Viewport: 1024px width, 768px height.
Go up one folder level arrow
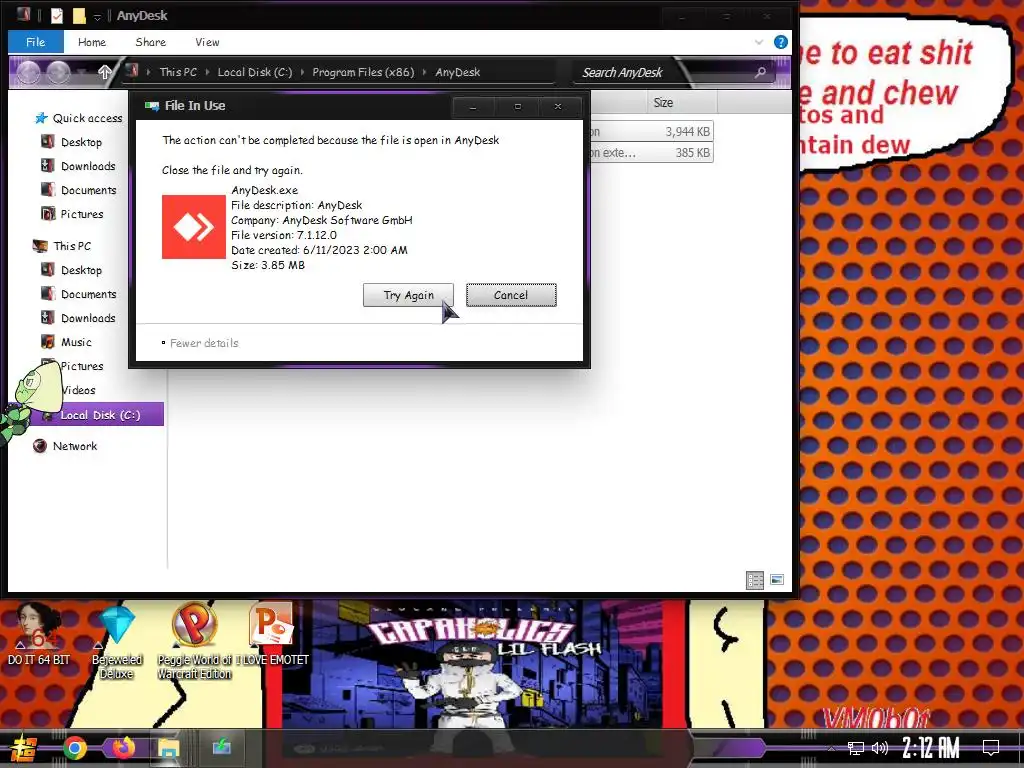click(104, 72)
